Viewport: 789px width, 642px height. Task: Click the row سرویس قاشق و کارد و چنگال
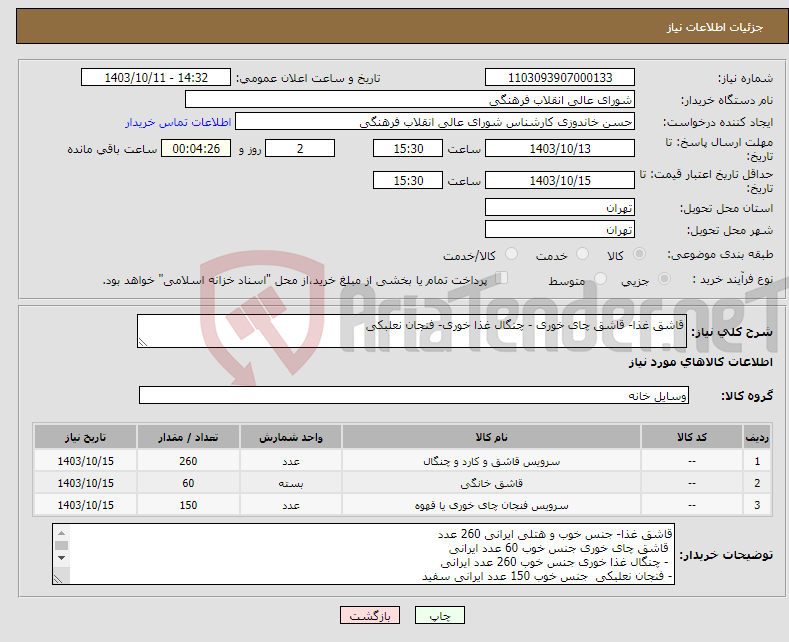[x=402, y=461]
